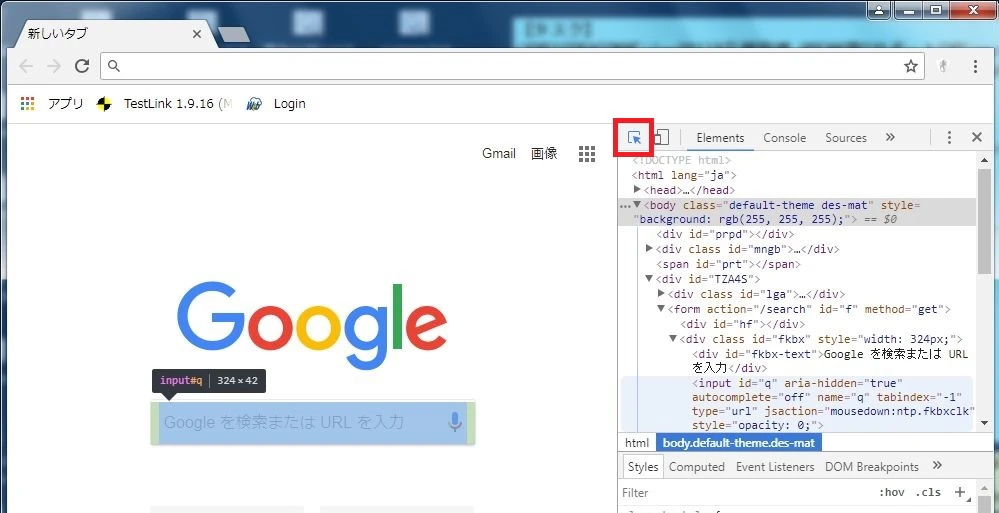This screenshot has width=999, height=513.
Task: Collapse the body element node
Action: click(637, 205)
